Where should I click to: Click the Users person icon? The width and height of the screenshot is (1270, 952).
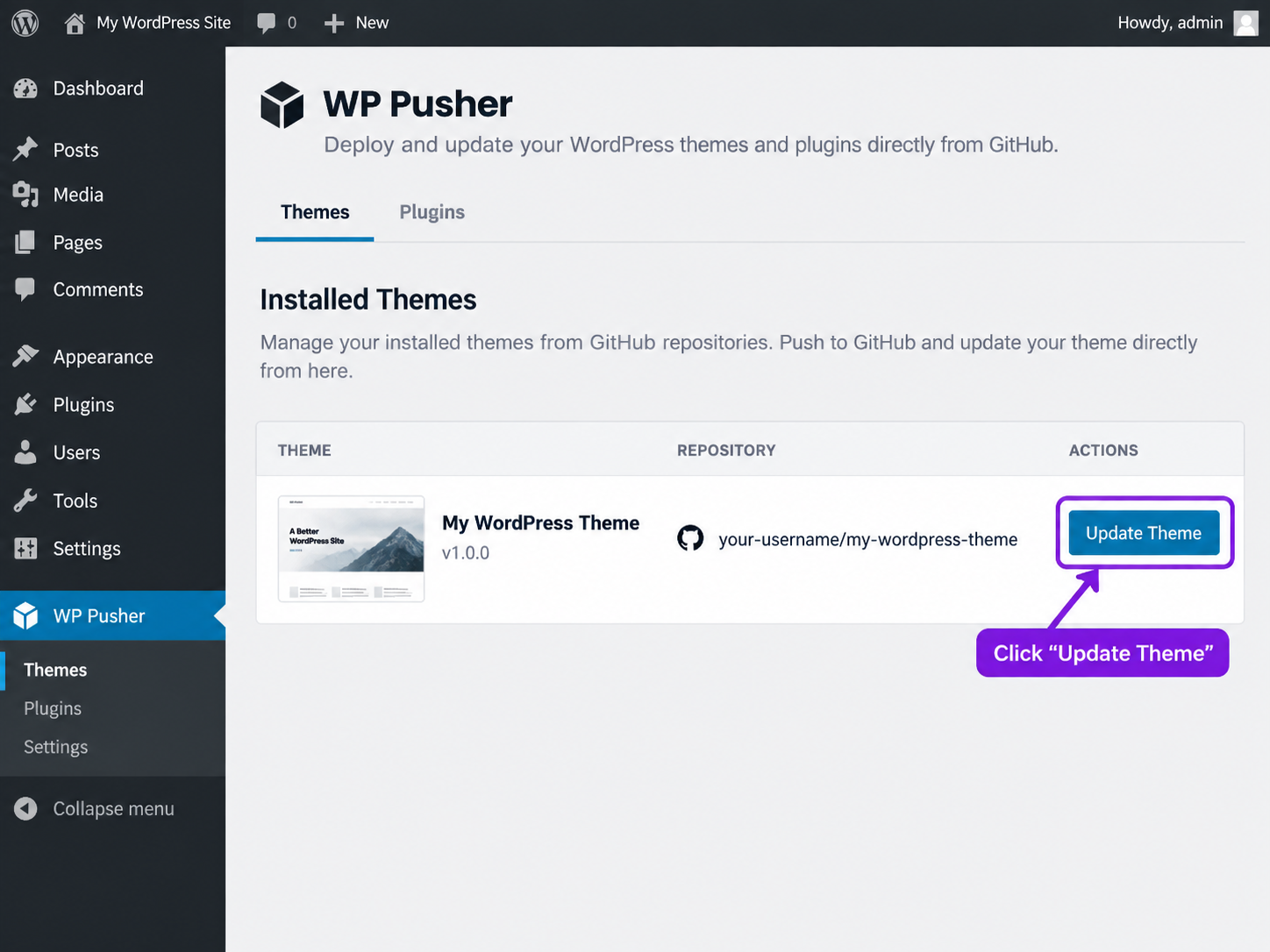pos(25,452)
